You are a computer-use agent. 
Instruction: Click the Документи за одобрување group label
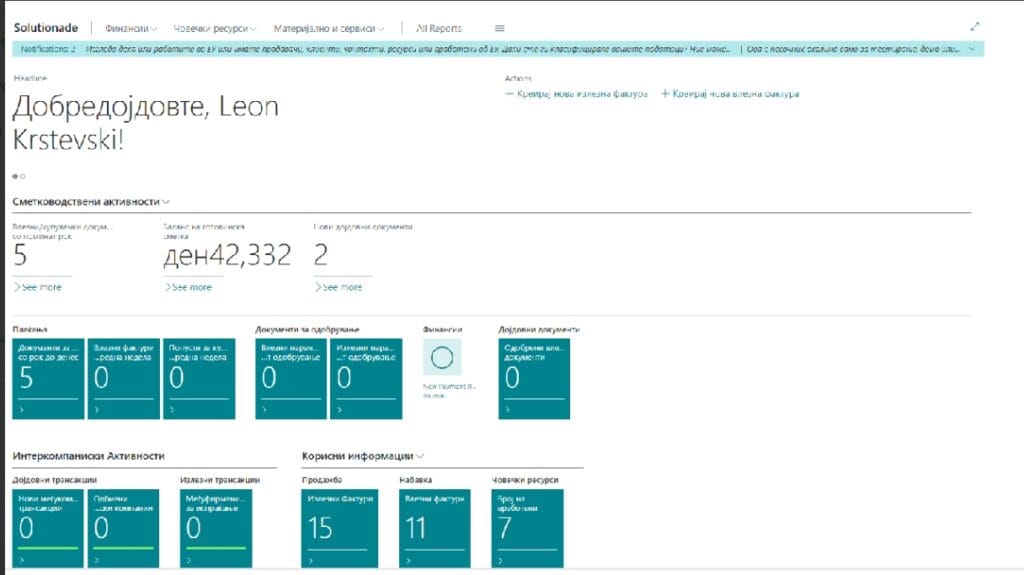[x=308, y=329]
